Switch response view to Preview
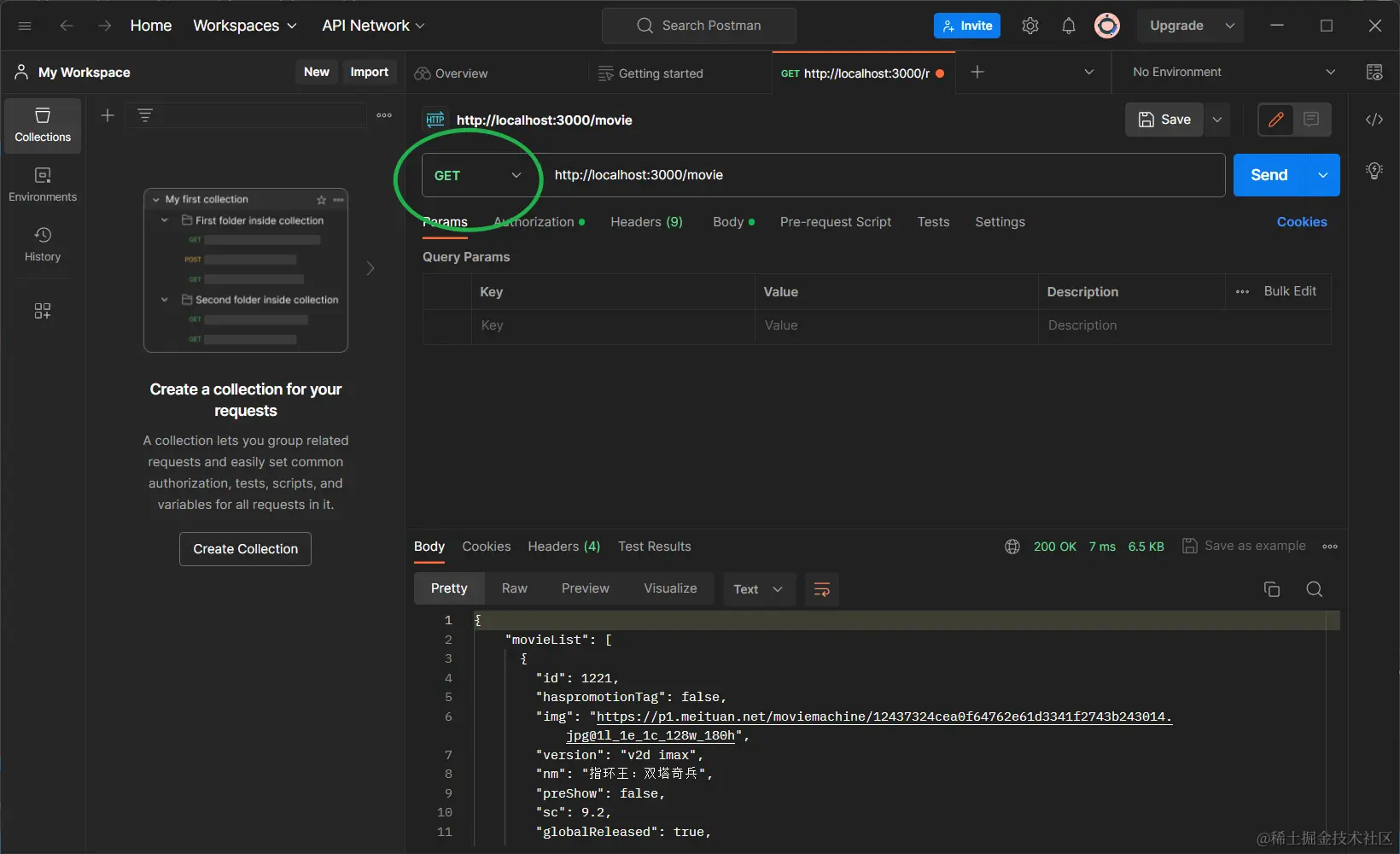Screen dimensions: 1400x854 586,588
